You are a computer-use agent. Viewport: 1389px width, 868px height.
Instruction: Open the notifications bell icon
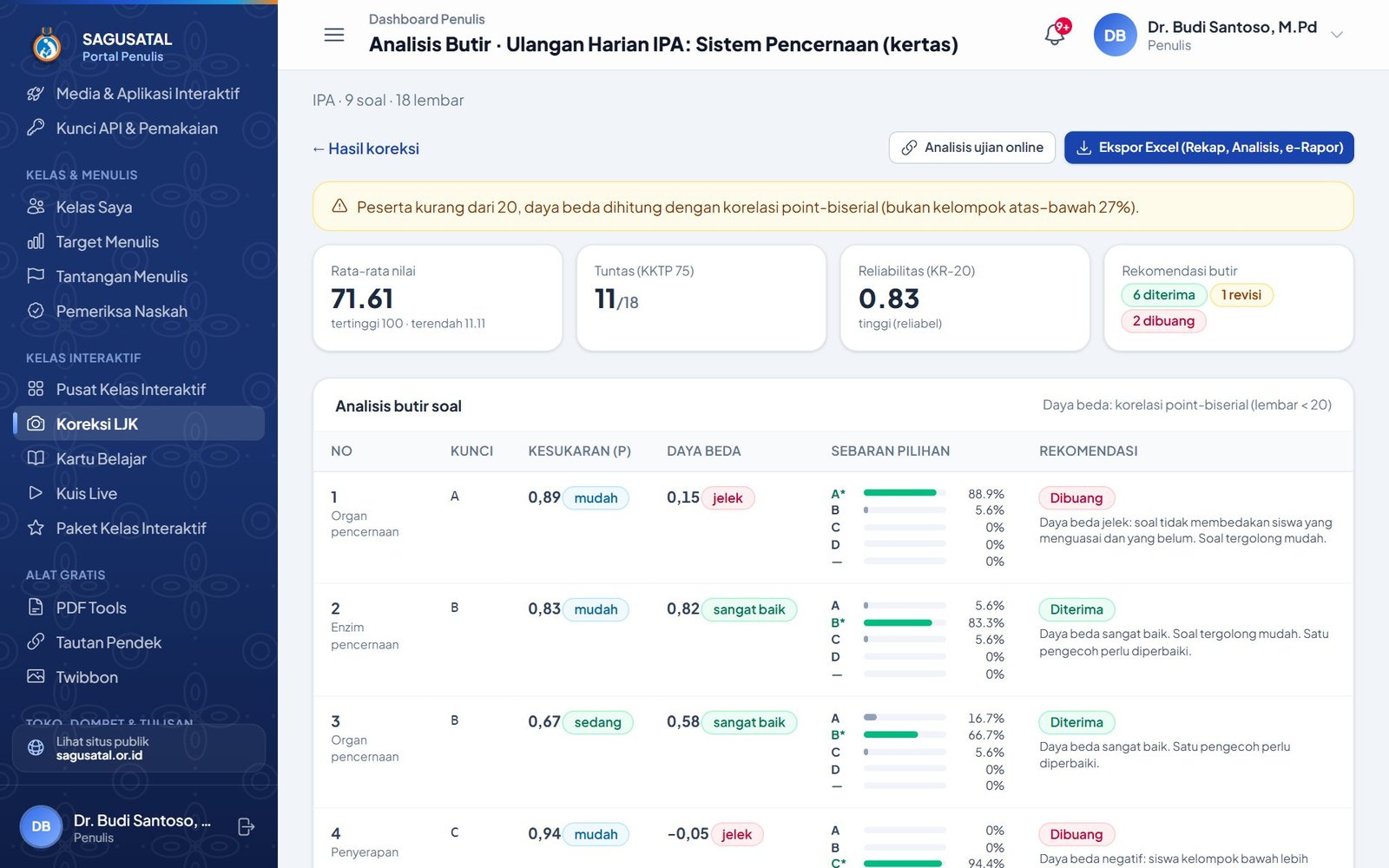(1055, 35)
